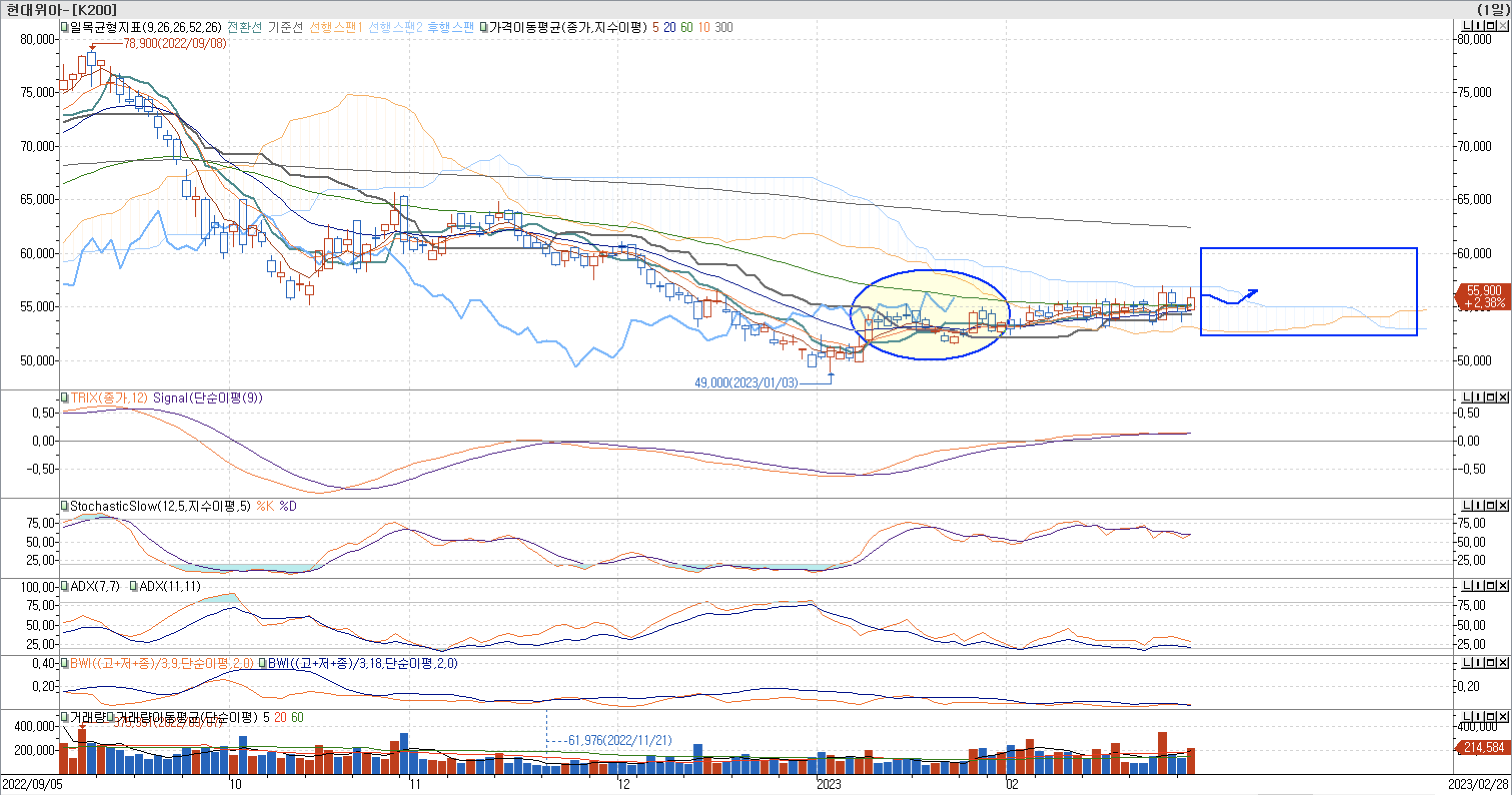Click the 49,000 low price marker label
The image size is (1512, 795).
click(745, 383)
